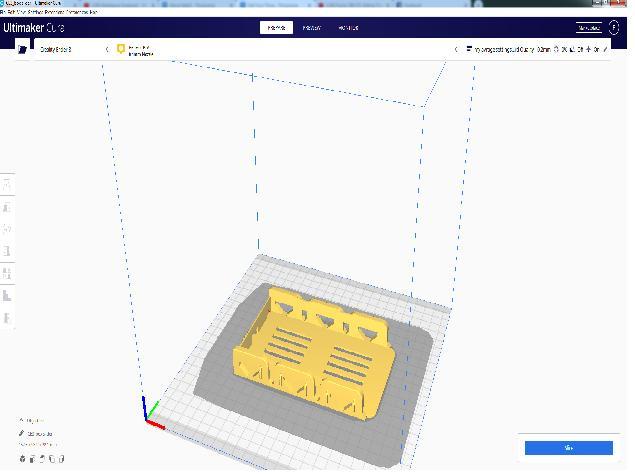Open the Help menu

(93, 12)
